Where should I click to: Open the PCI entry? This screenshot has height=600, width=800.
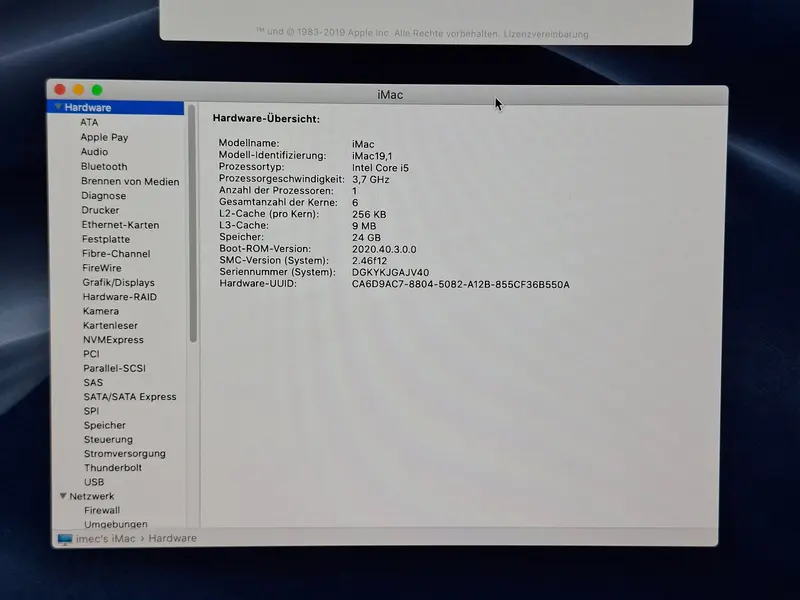click(x=91, y=354)
